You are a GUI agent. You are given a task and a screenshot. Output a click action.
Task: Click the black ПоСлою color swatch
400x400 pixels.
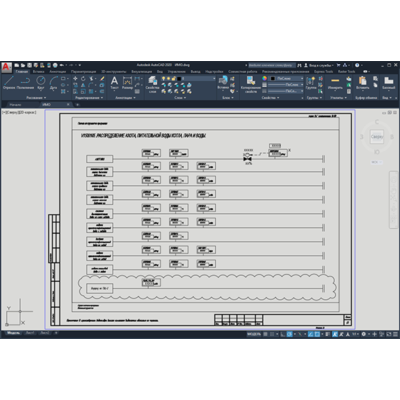click(272, 78)
